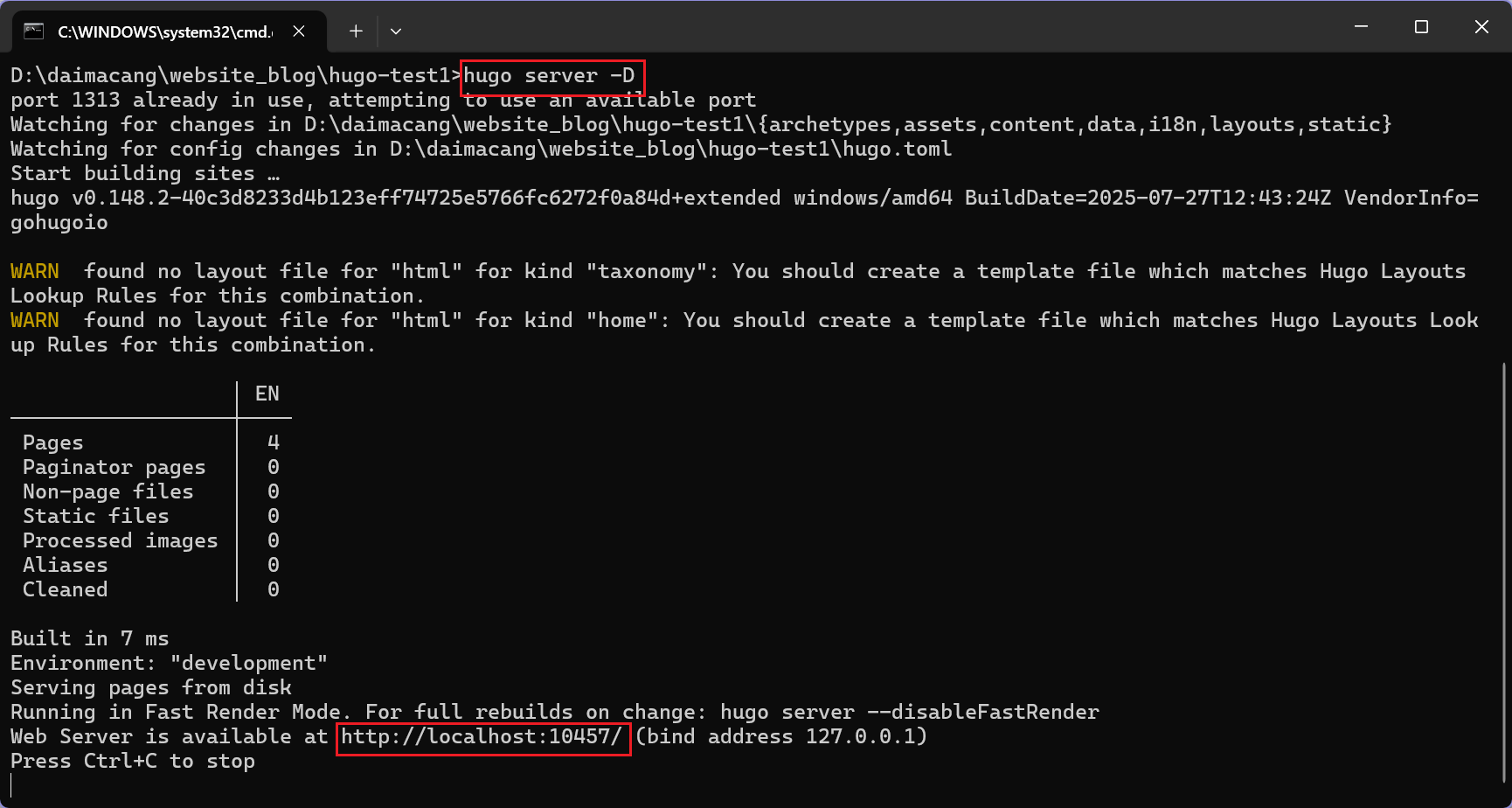Screen dimensions: 1512x808
Task: Minimize the terminal window
Action: 1361,27
